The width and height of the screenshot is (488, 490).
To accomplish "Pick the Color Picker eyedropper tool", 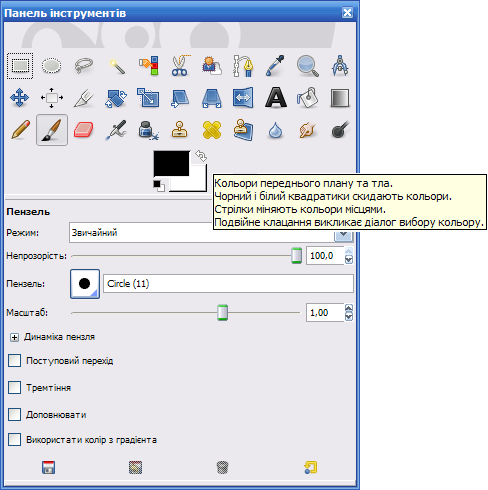I will tap(276, 66).
